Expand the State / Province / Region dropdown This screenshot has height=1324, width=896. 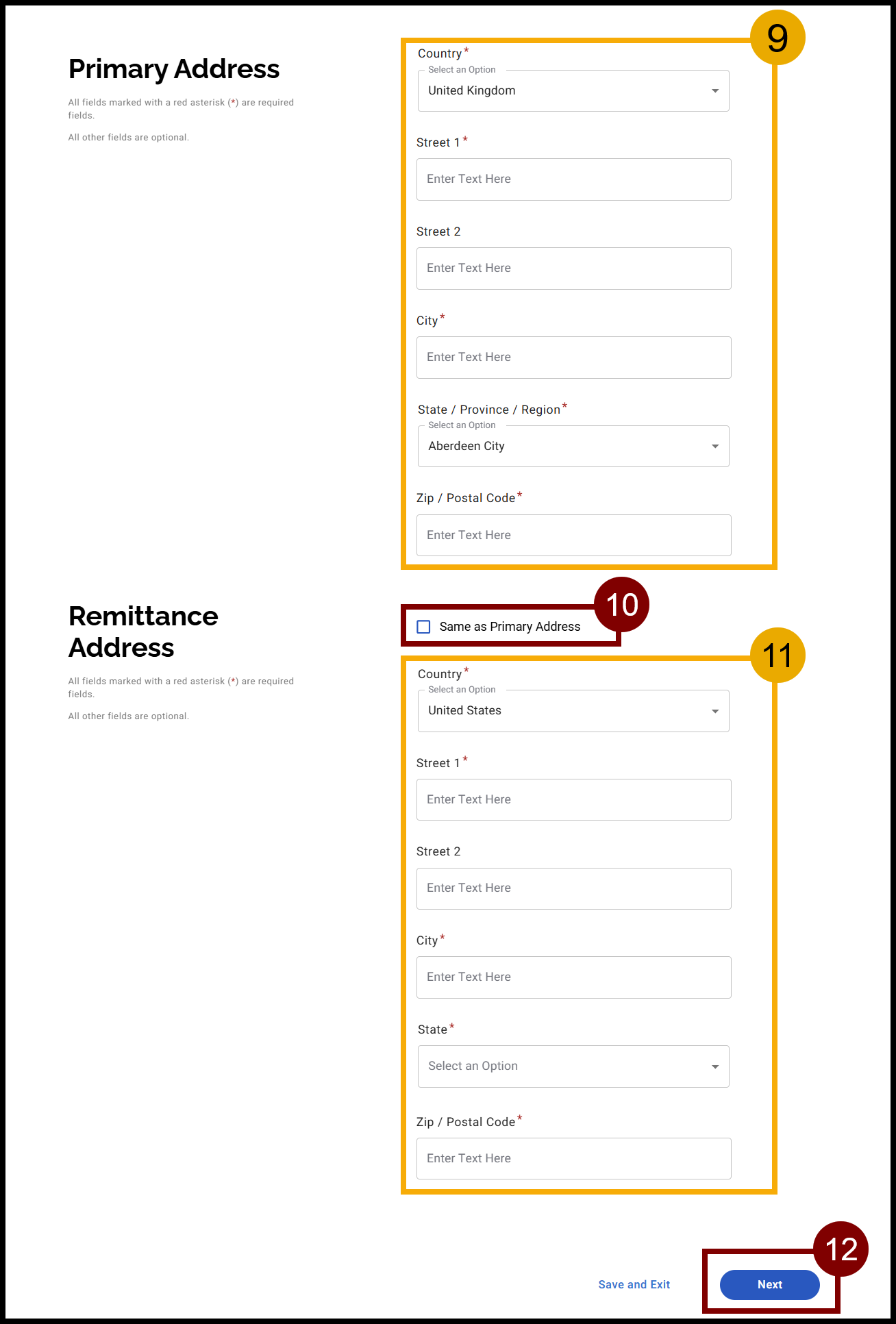[573, 447]
